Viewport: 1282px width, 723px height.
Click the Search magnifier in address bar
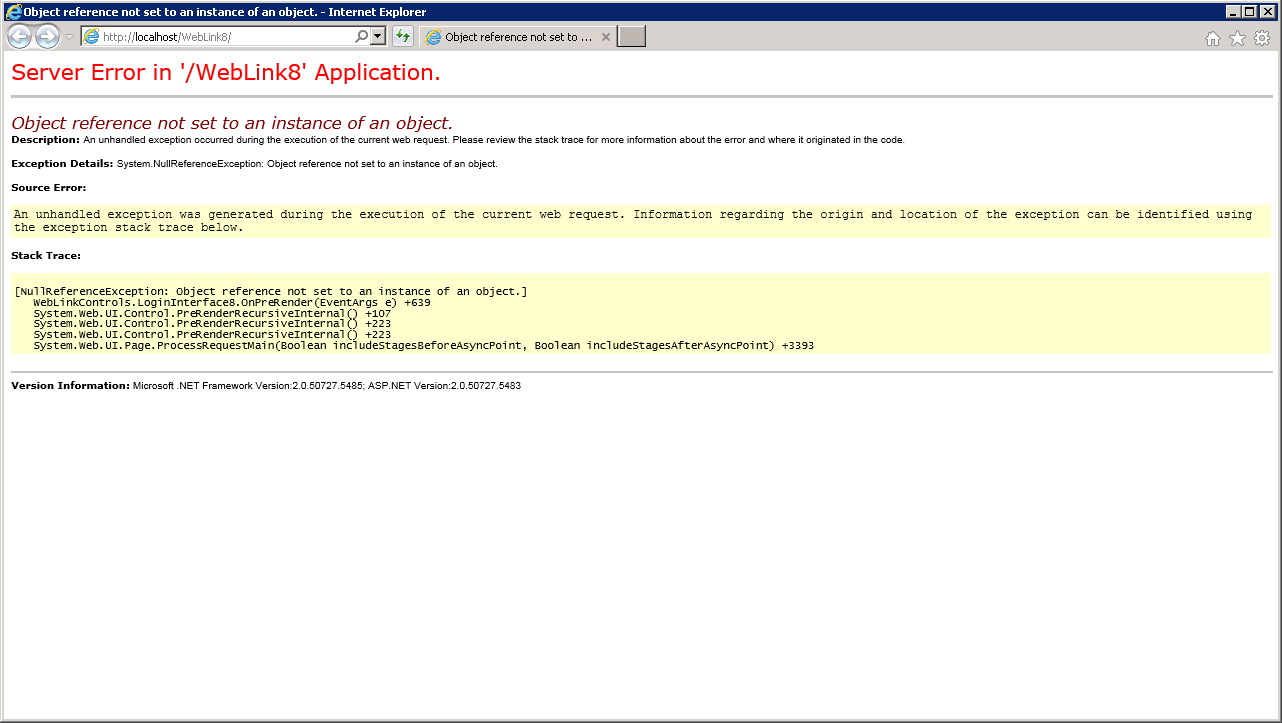pos(362,37)
